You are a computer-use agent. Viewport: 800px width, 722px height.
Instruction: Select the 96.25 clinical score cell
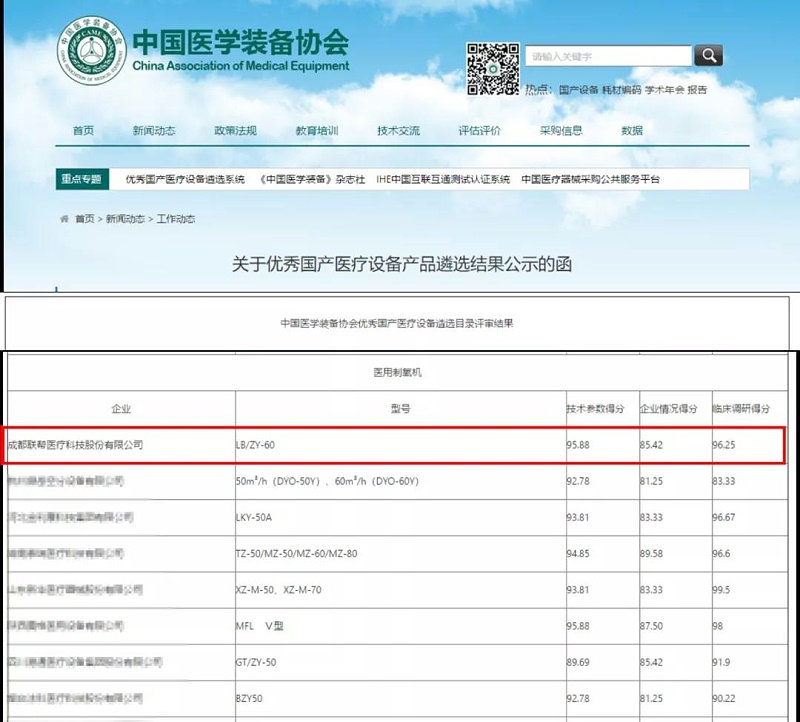pos(748,445)
